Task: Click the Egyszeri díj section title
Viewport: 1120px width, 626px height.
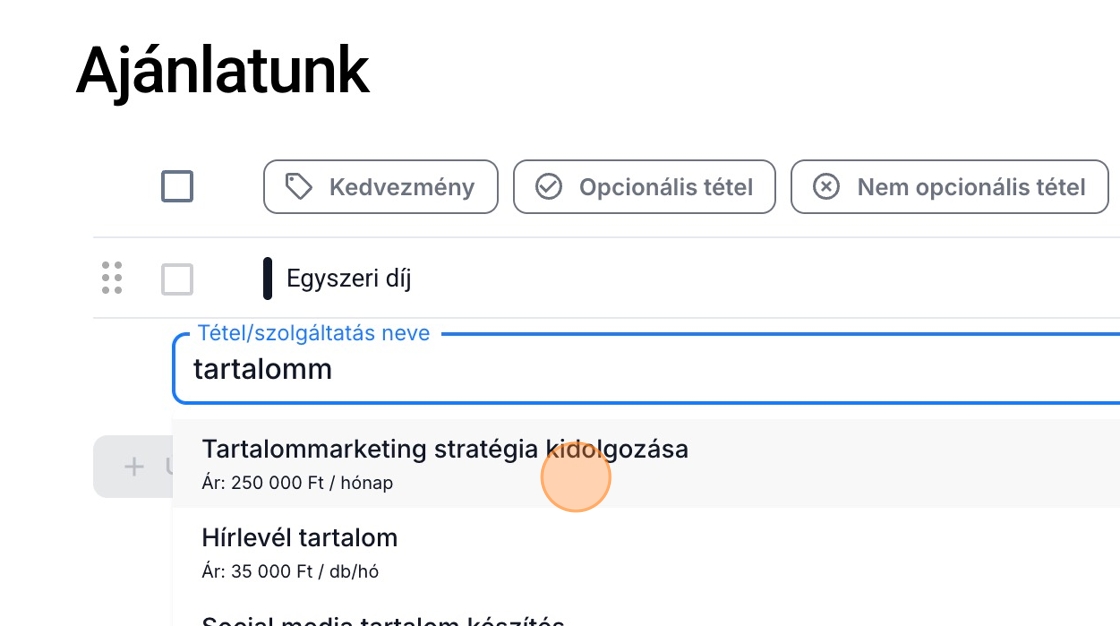Action: [x=348, y=278]
